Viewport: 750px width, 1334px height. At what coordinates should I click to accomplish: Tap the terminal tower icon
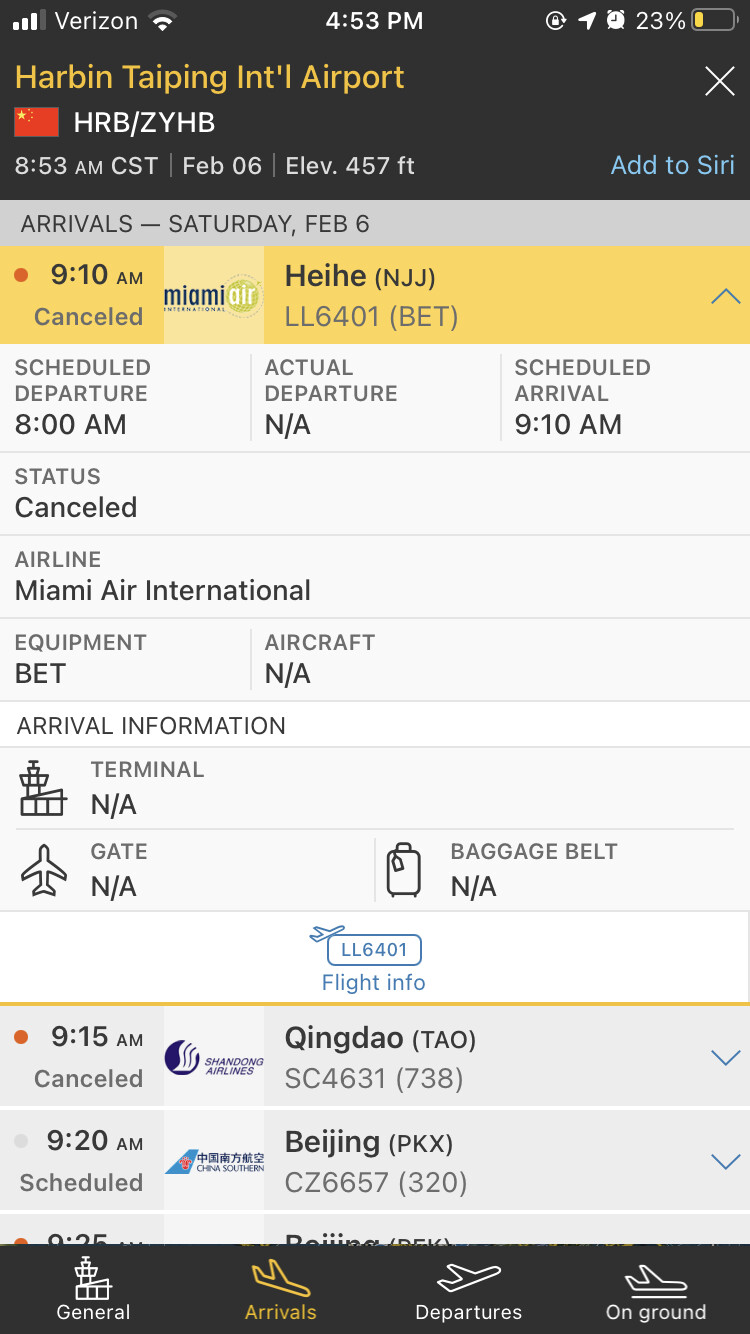[x=42, y=788]
